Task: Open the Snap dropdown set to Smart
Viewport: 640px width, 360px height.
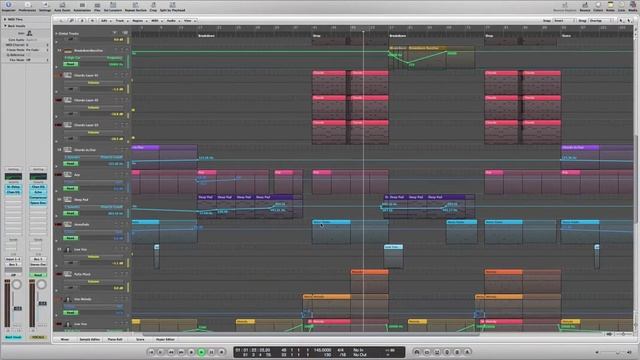Action: pyautogui.click(x=563, y=20)
